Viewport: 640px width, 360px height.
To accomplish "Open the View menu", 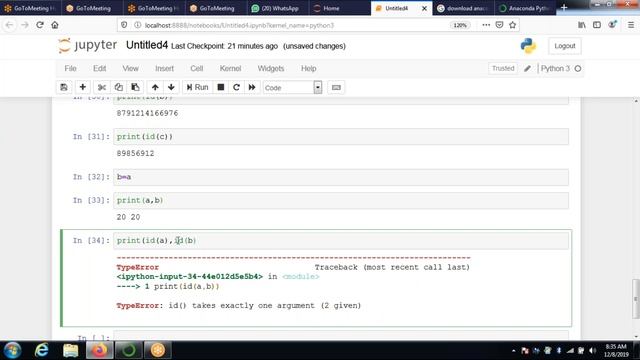I will (131, 69).
